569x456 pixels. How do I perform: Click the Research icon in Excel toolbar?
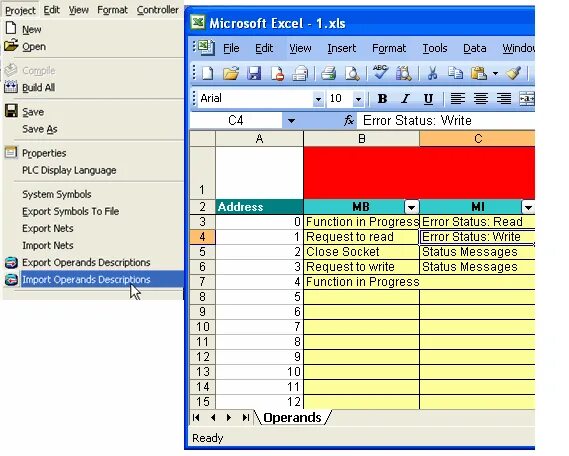tap(404, 73)
